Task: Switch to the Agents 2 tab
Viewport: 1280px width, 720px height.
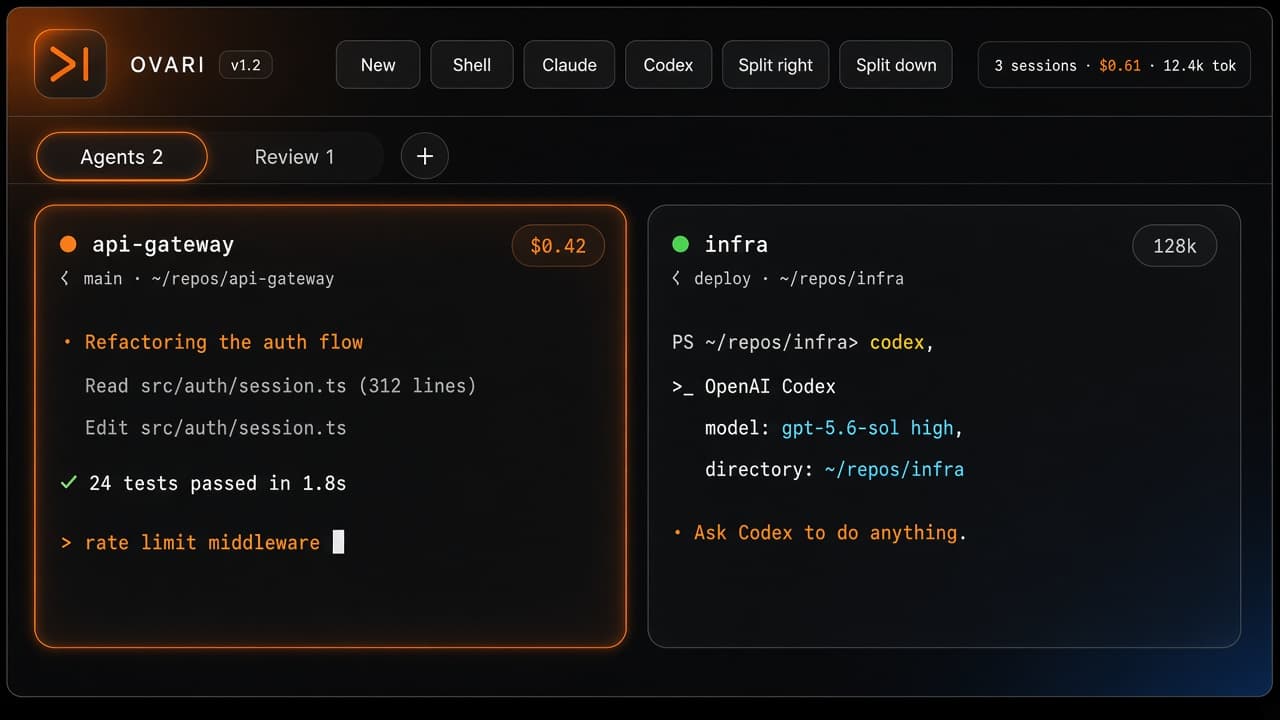Action: click(122, 157)
